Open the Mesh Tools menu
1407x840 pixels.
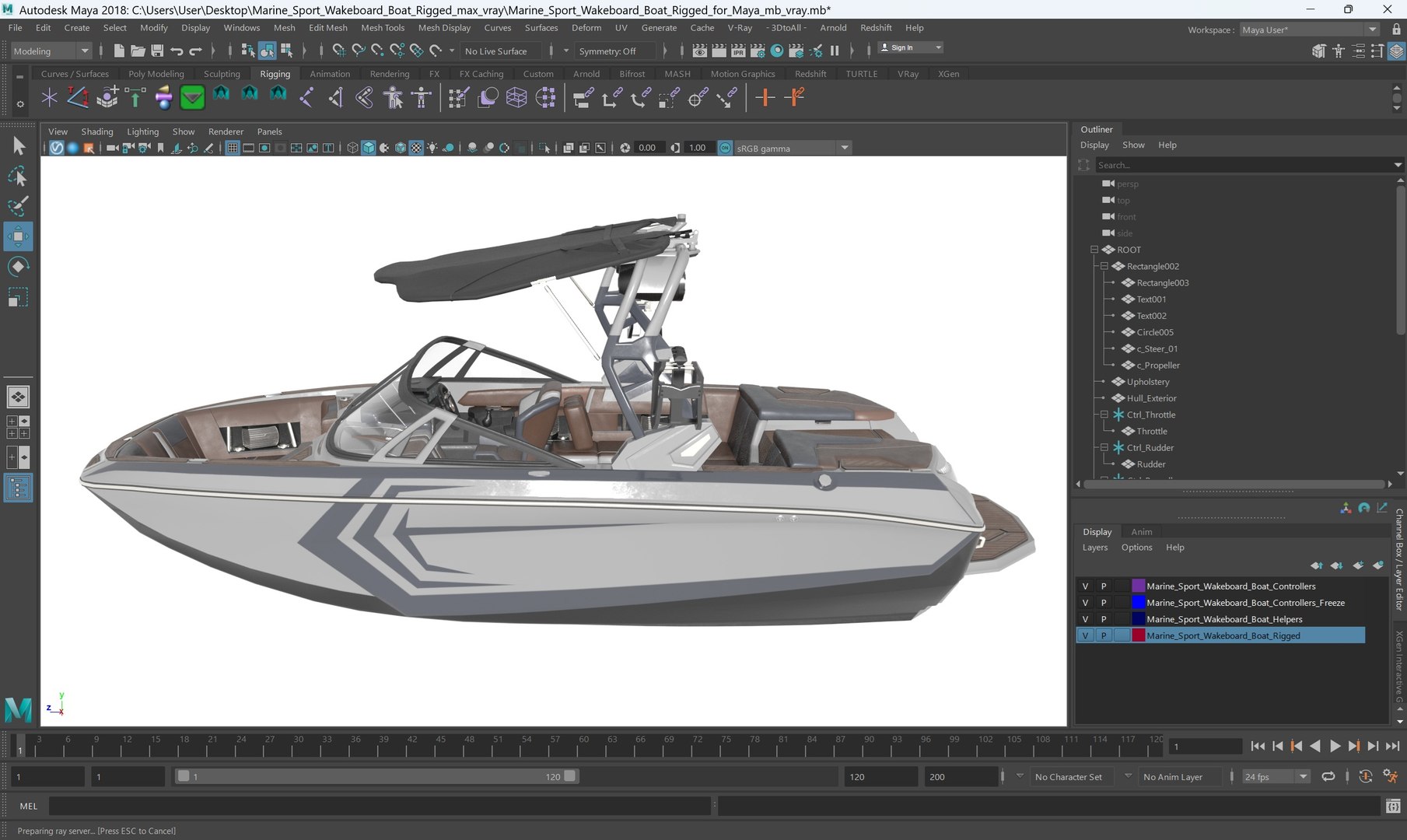(383, 27)
